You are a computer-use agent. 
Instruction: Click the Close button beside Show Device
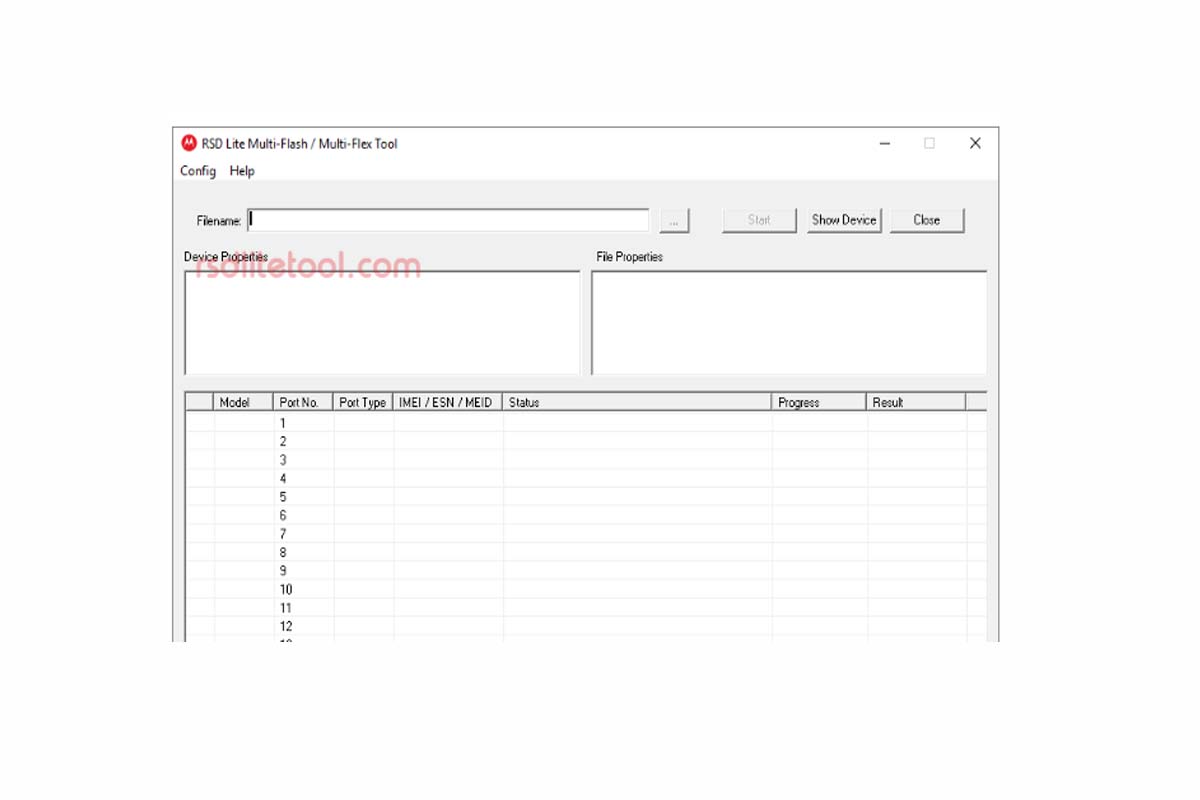point(927,220)
